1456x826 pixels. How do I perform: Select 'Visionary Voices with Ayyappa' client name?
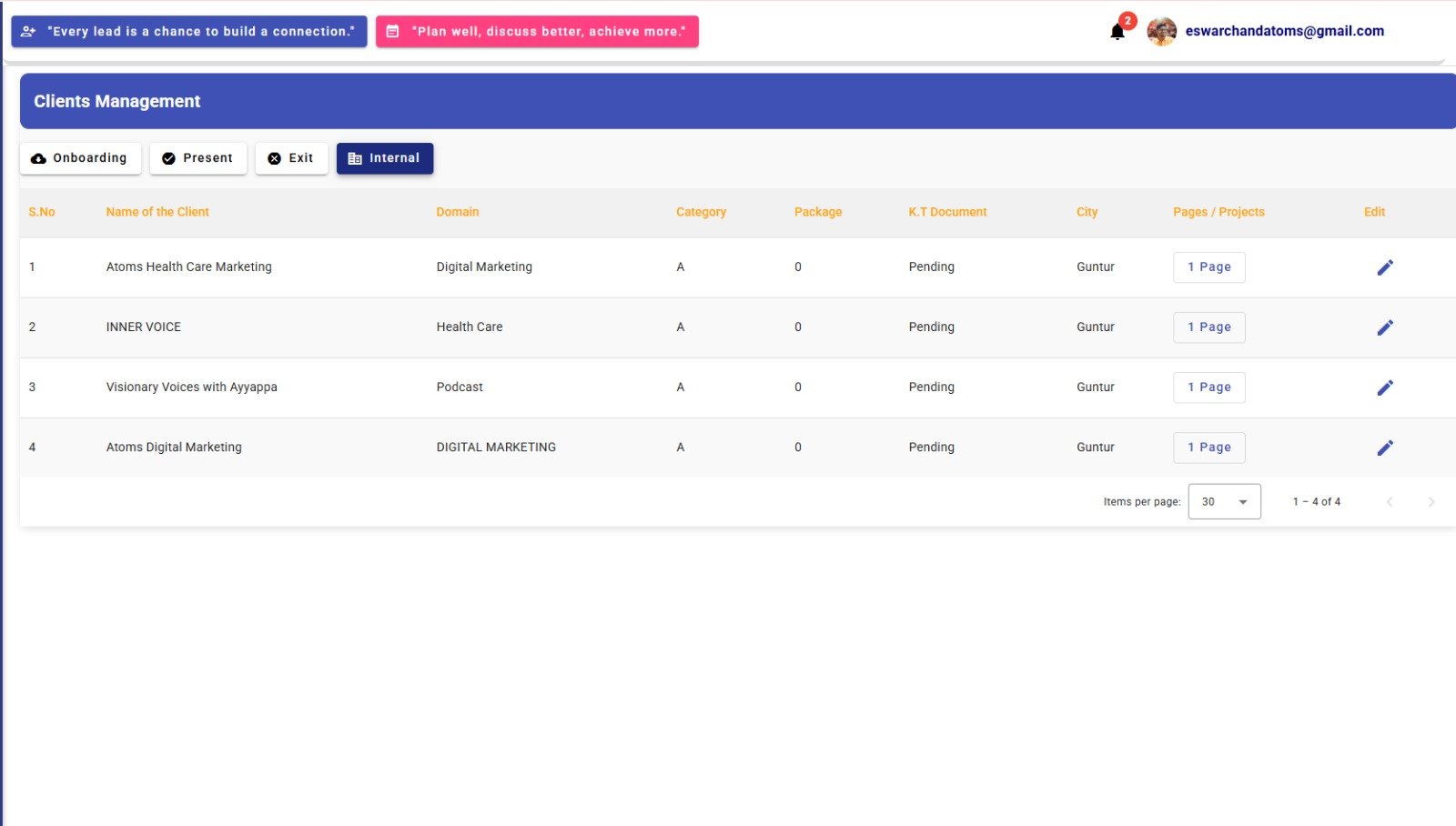(x=192, y=387)
